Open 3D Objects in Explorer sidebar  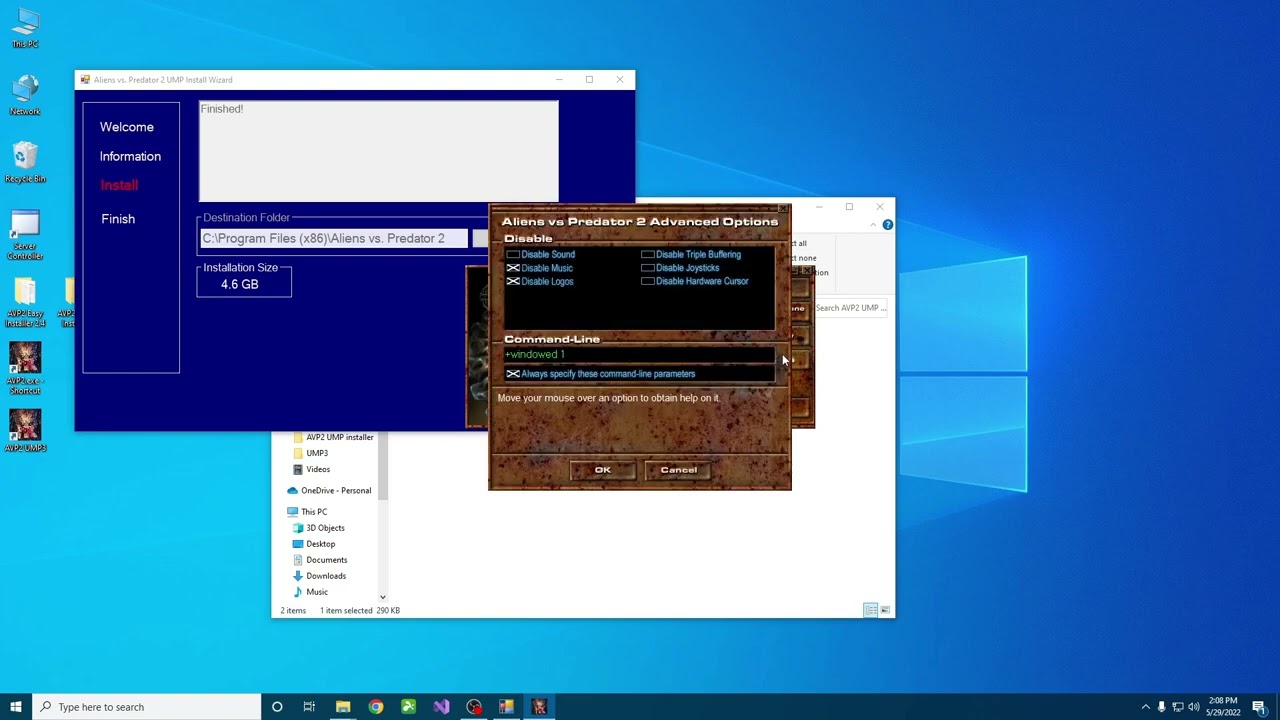(x=319, y=528)
